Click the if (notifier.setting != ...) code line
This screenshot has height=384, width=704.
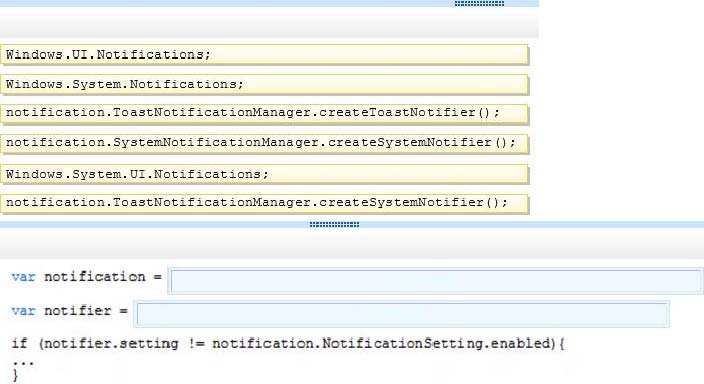click(x=288, y=344)
